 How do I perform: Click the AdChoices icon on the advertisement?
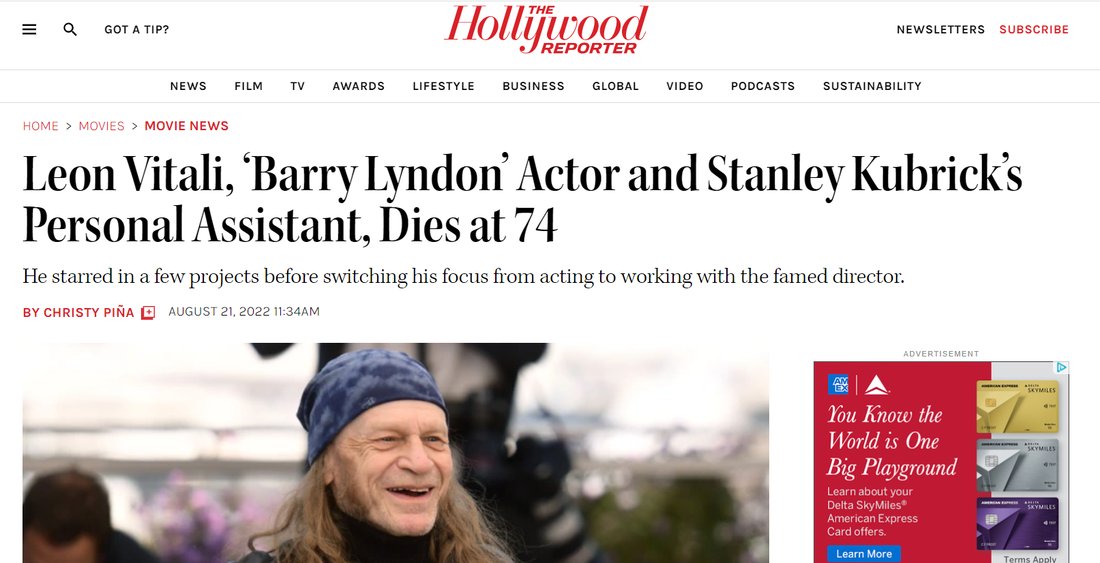point(1062,367)
